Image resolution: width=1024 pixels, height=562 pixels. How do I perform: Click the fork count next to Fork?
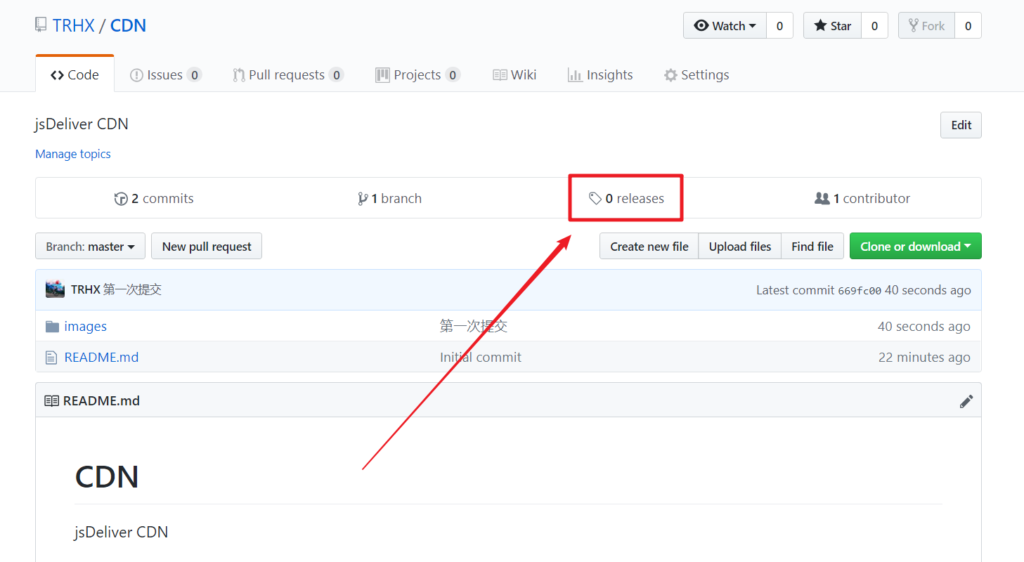(968, 25)
